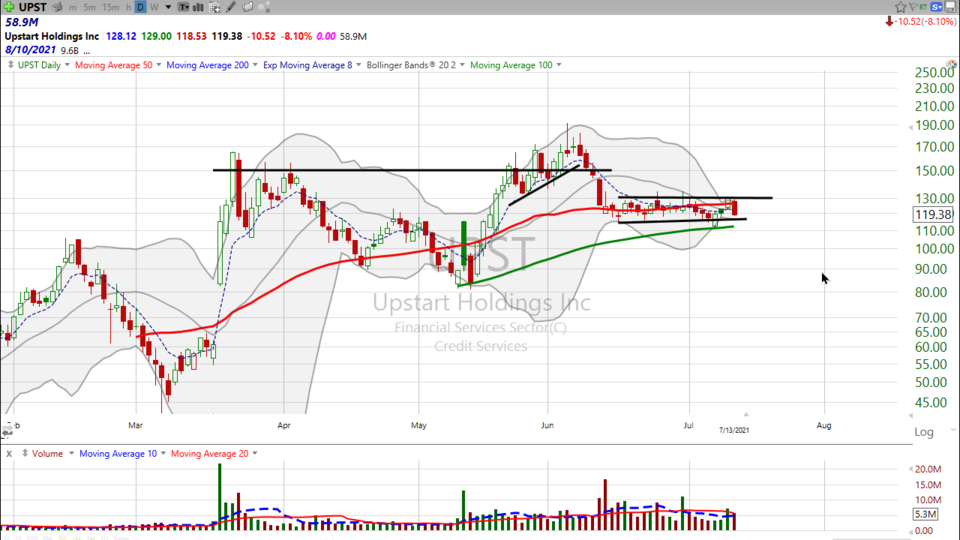Open the blue S dropdown button
Viewport: 960px width, 540px height.
click(x=936, y=7)
